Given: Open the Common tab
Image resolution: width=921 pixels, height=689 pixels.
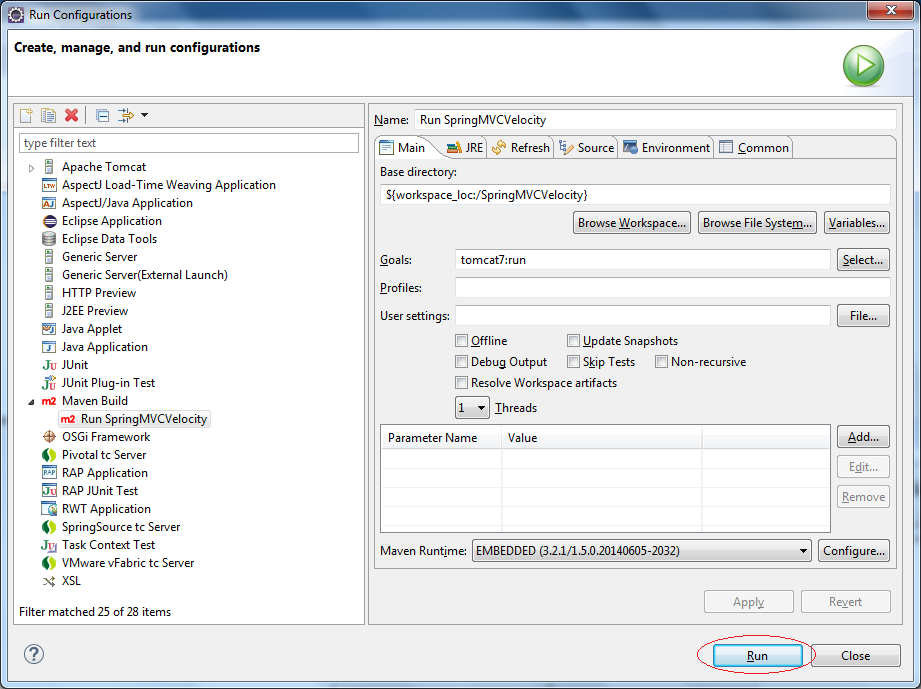Looking at the screenshot, I should click(x=754, y=147).
